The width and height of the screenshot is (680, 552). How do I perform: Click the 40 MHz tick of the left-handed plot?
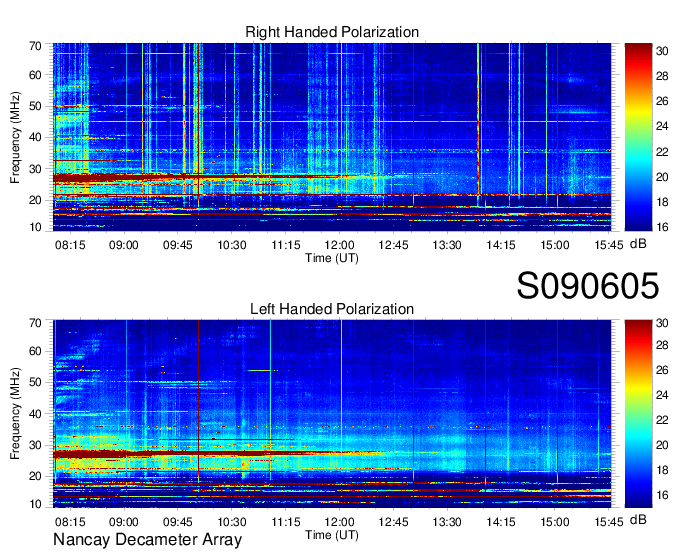pyautogui.click(x=35, y=414)
